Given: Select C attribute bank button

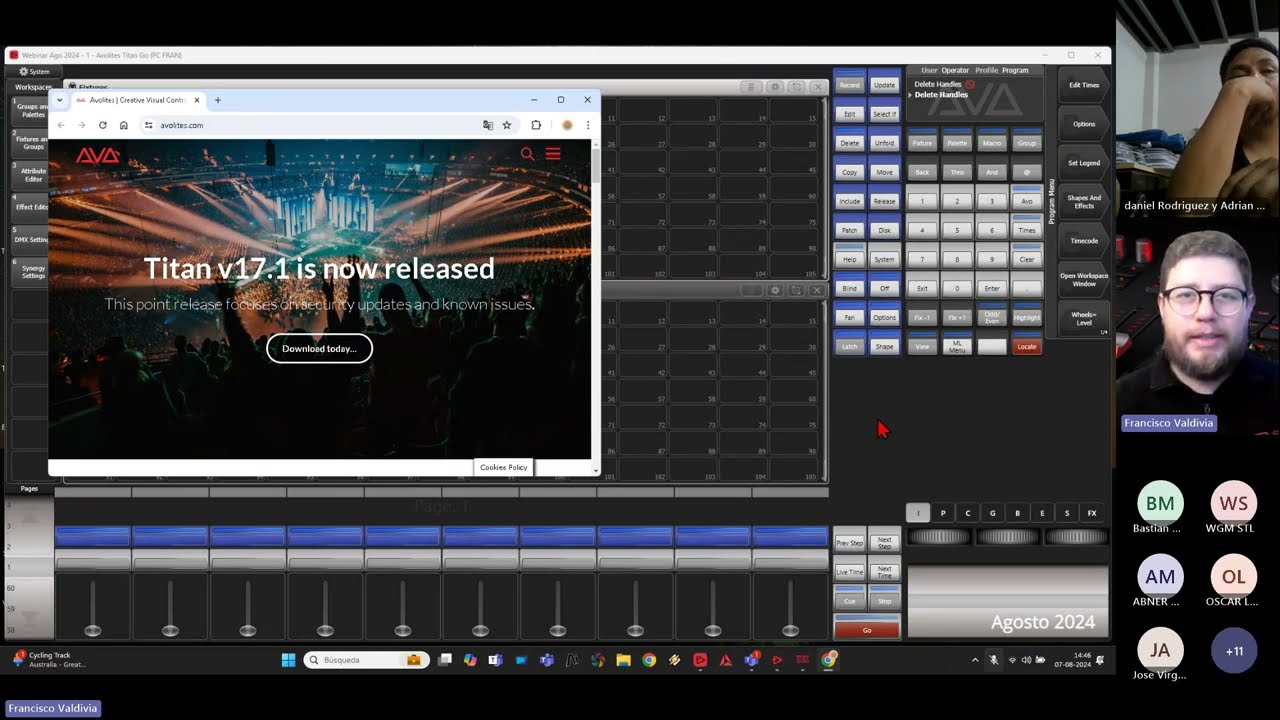Looking at the screenshot, I should tap(967, 513).
